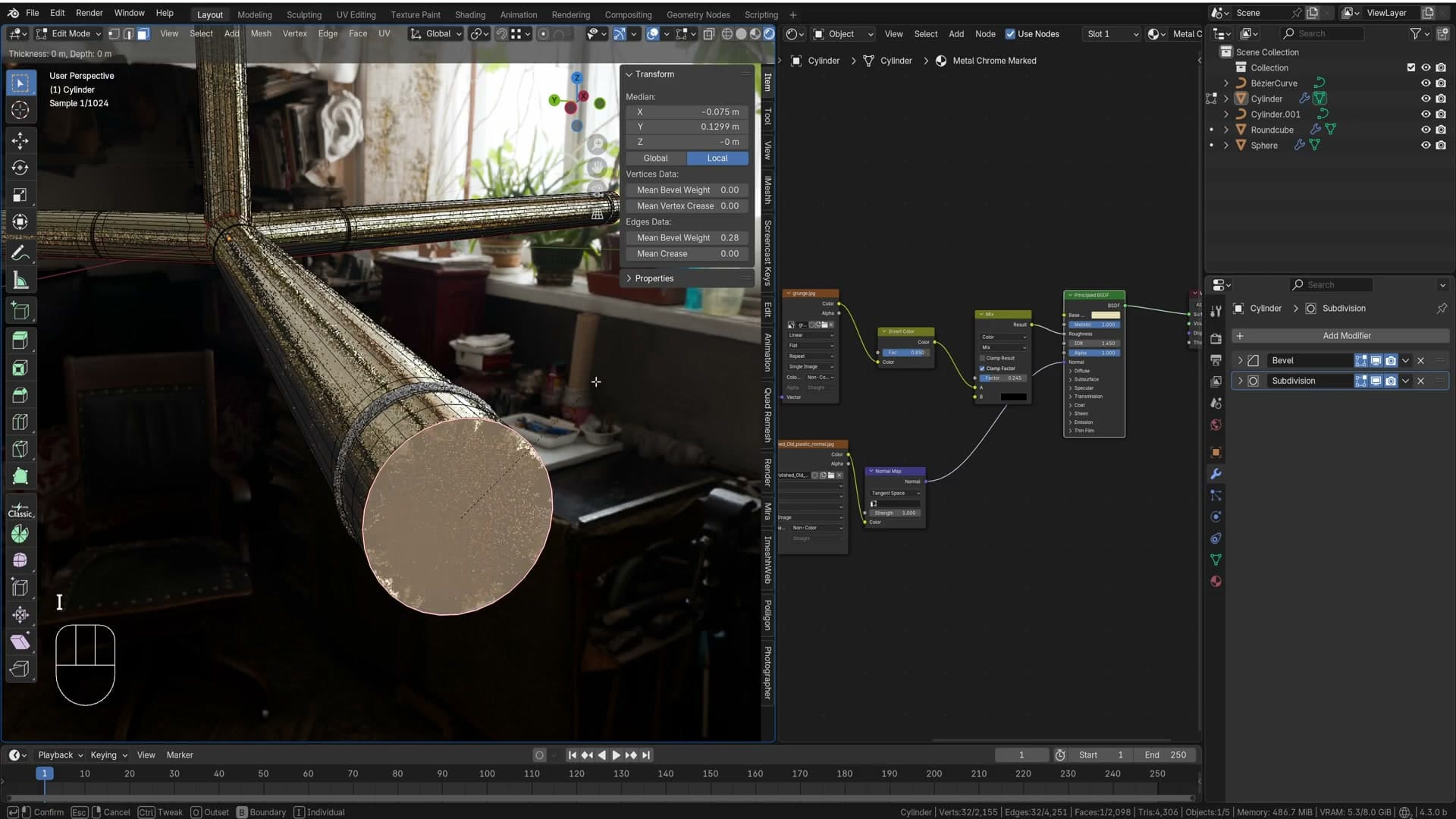The image size is (1456, 819).
Task: Open the Global orientation dropdown
Action: point(436,33)
